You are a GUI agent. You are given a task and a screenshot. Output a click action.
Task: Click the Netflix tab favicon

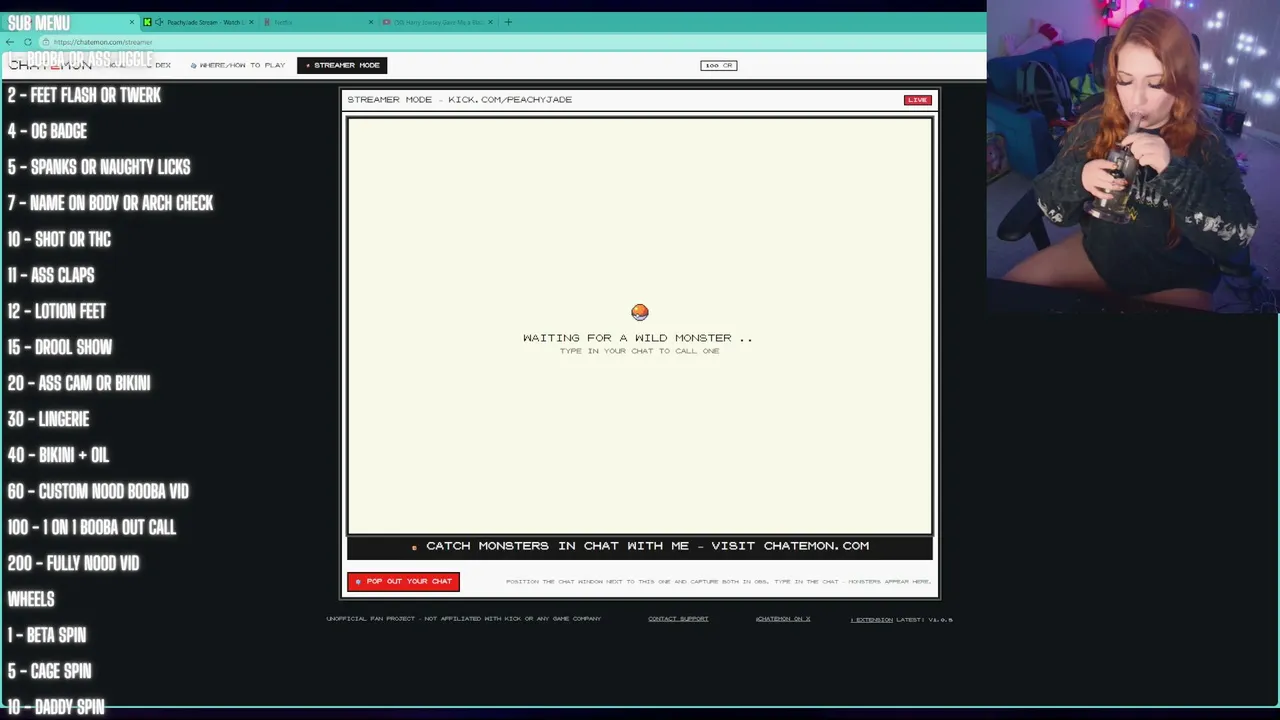pyautogui.click(x=267, y=22)
